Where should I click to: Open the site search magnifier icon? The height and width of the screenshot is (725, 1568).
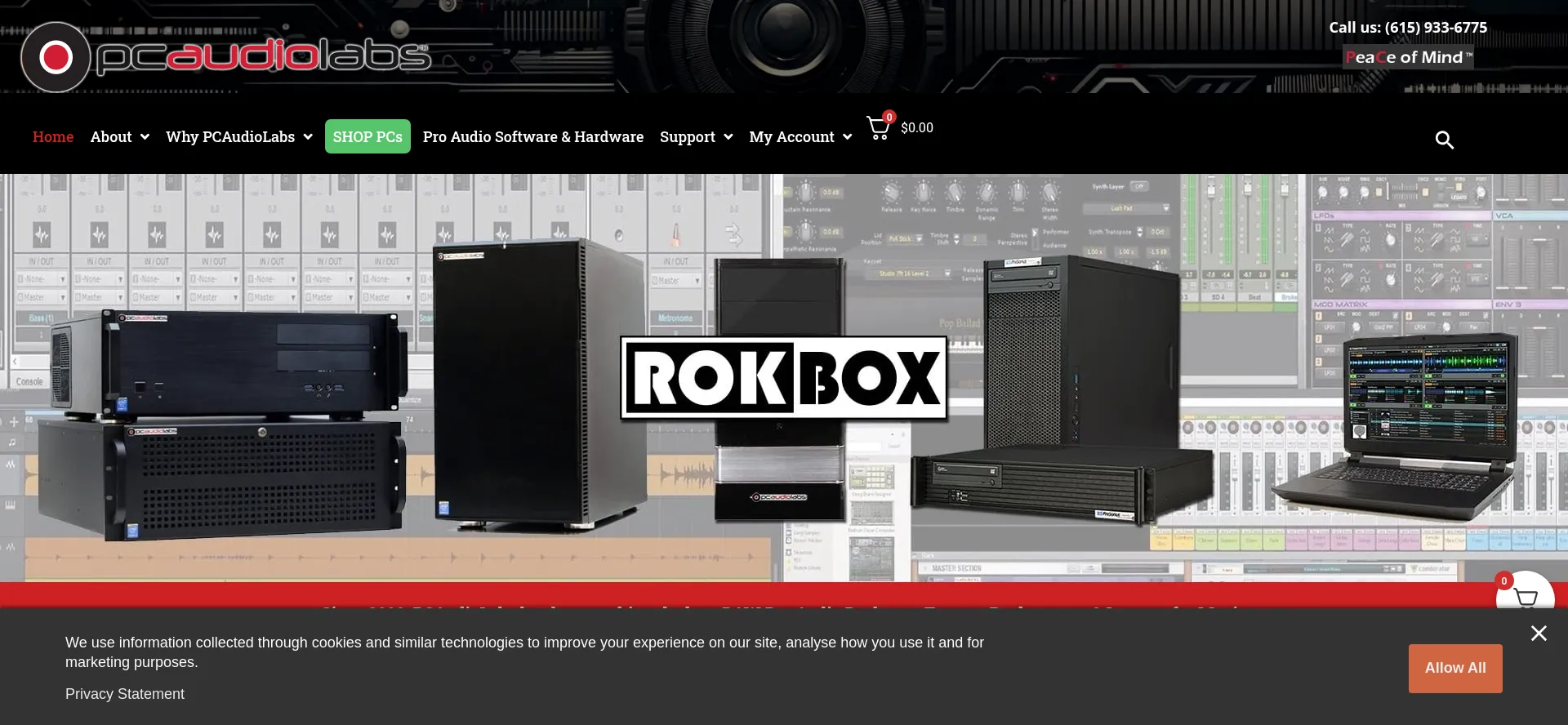tap(1444, 140)
